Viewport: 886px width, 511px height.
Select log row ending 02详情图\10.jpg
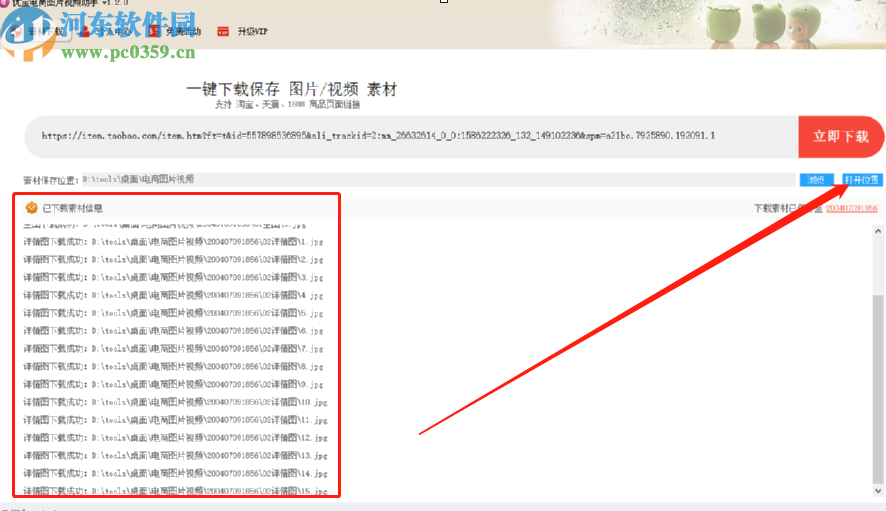[175, 402]
